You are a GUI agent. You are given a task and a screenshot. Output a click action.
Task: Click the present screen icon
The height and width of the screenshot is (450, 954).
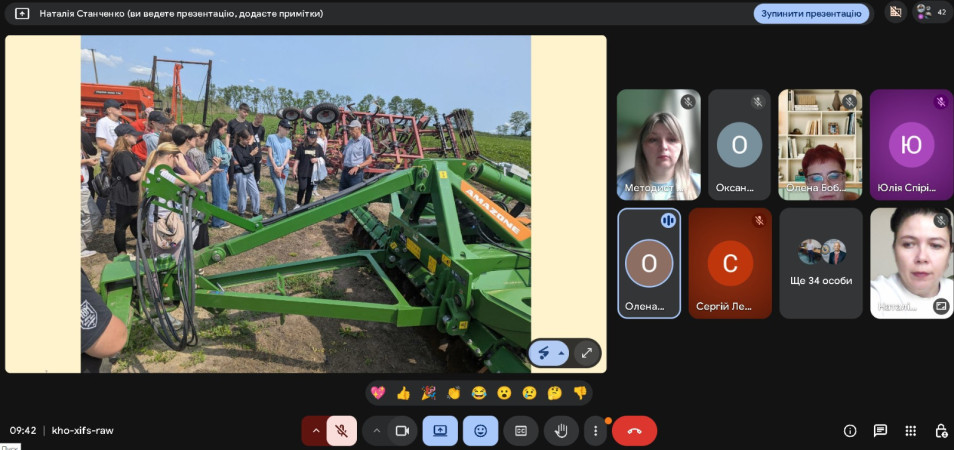click(440, 431)
